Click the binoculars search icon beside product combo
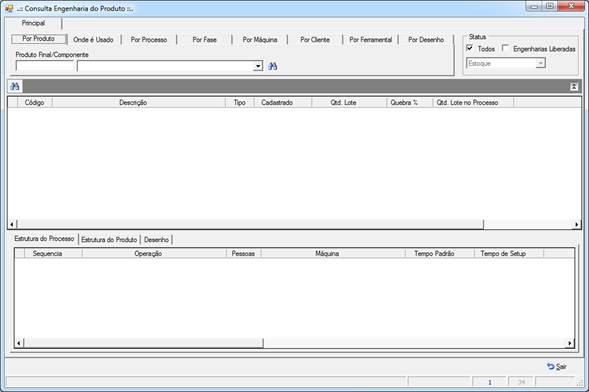589x392 pixels. tap(273, 66)
